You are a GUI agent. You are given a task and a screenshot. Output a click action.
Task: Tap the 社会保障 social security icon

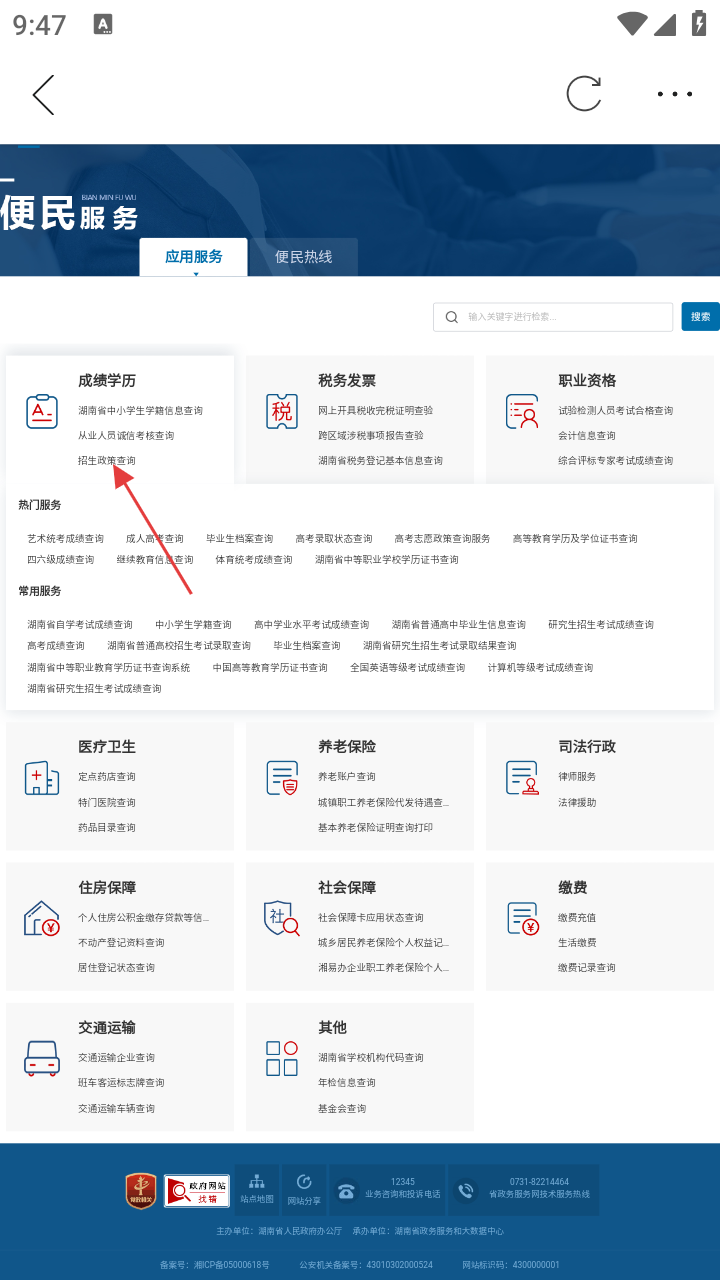[282, 918]
